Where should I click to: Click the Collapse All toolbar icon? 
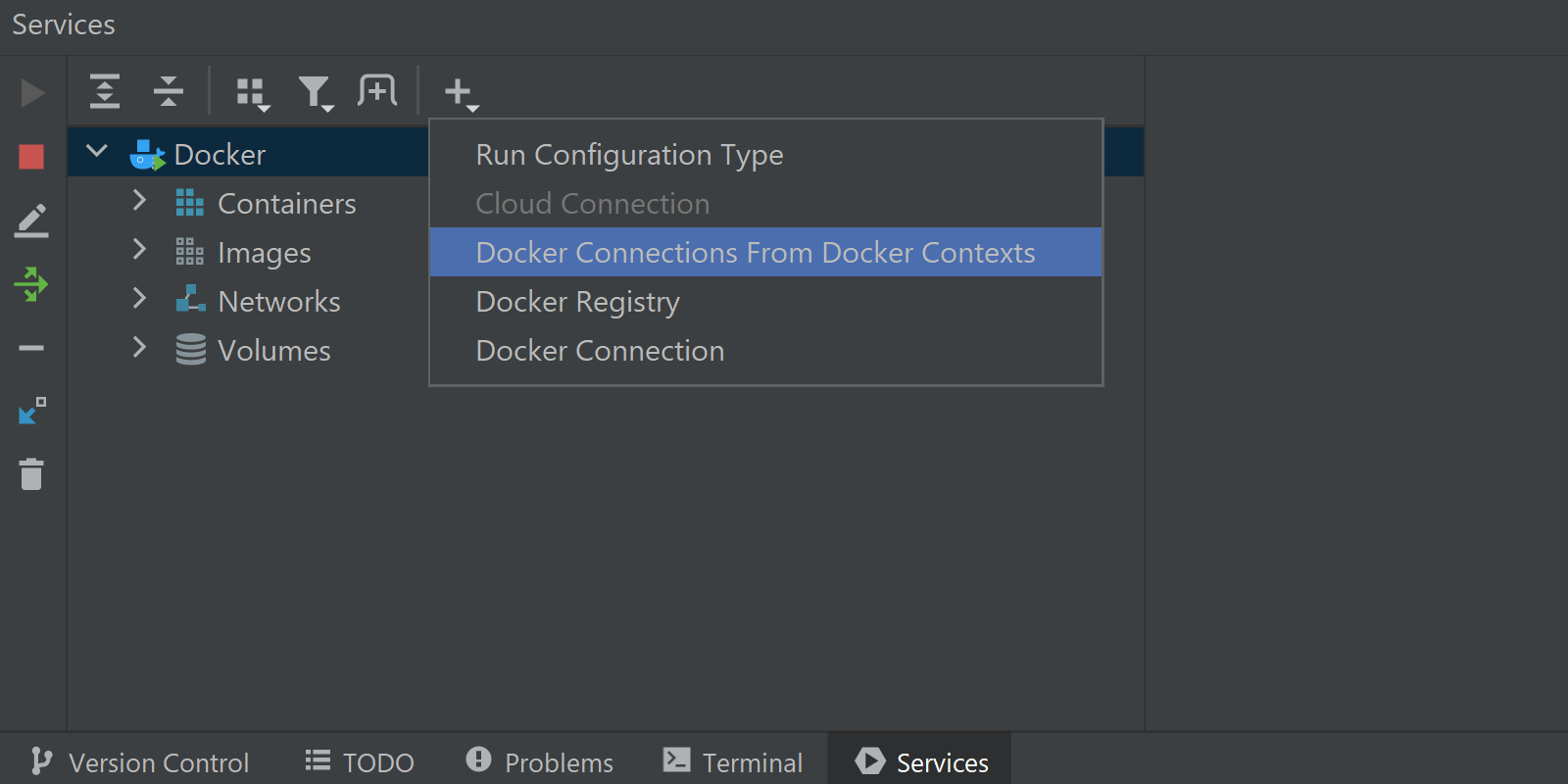[x=169, y=91]
